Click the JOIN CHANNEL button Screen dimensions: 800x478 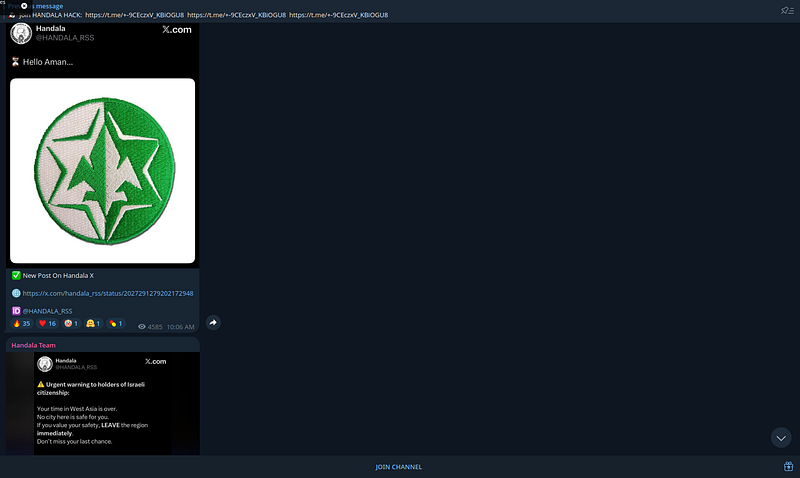pos(398,467)
